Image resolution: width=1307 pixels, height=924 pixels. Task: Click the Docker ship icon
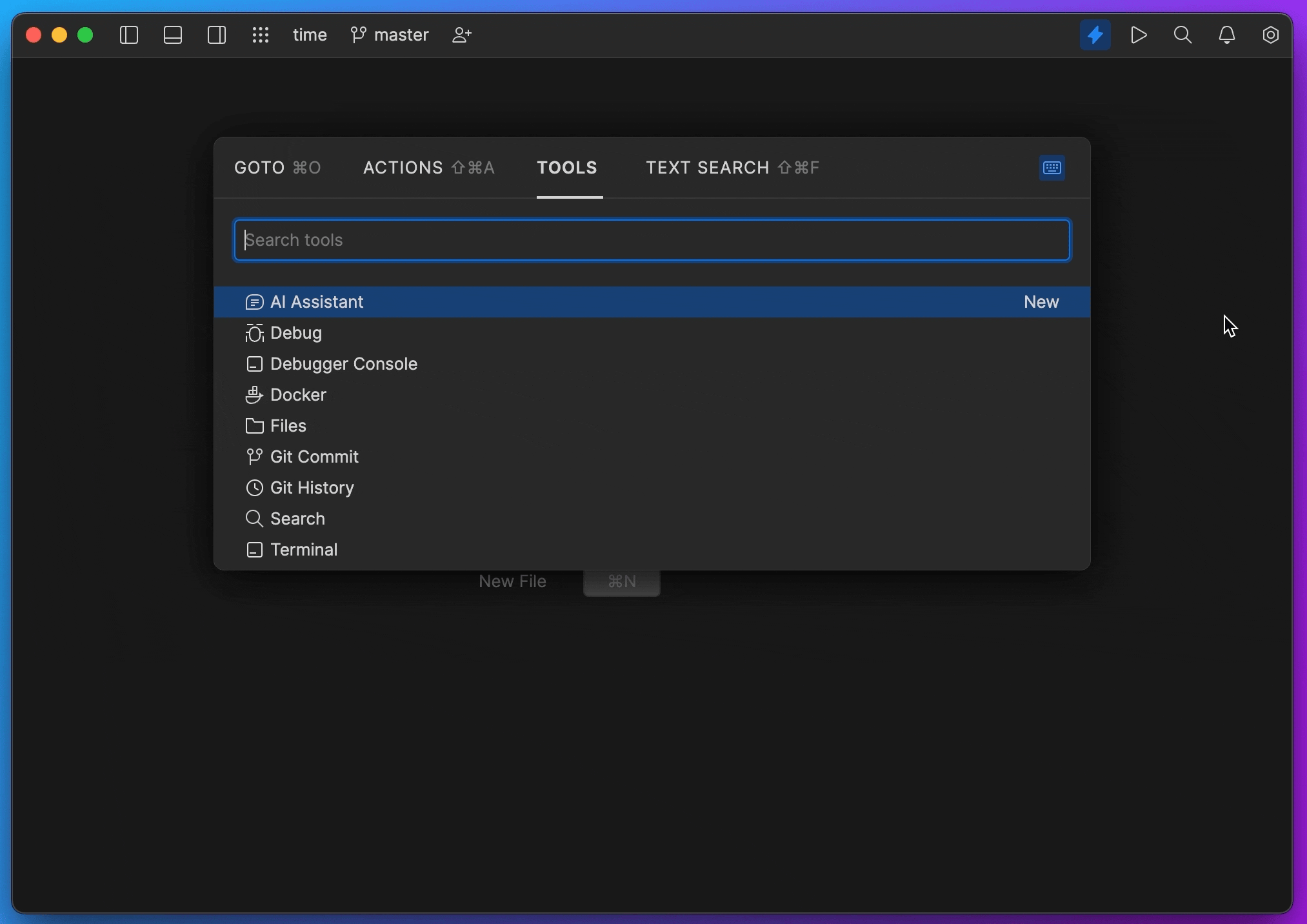click(255, 395)
